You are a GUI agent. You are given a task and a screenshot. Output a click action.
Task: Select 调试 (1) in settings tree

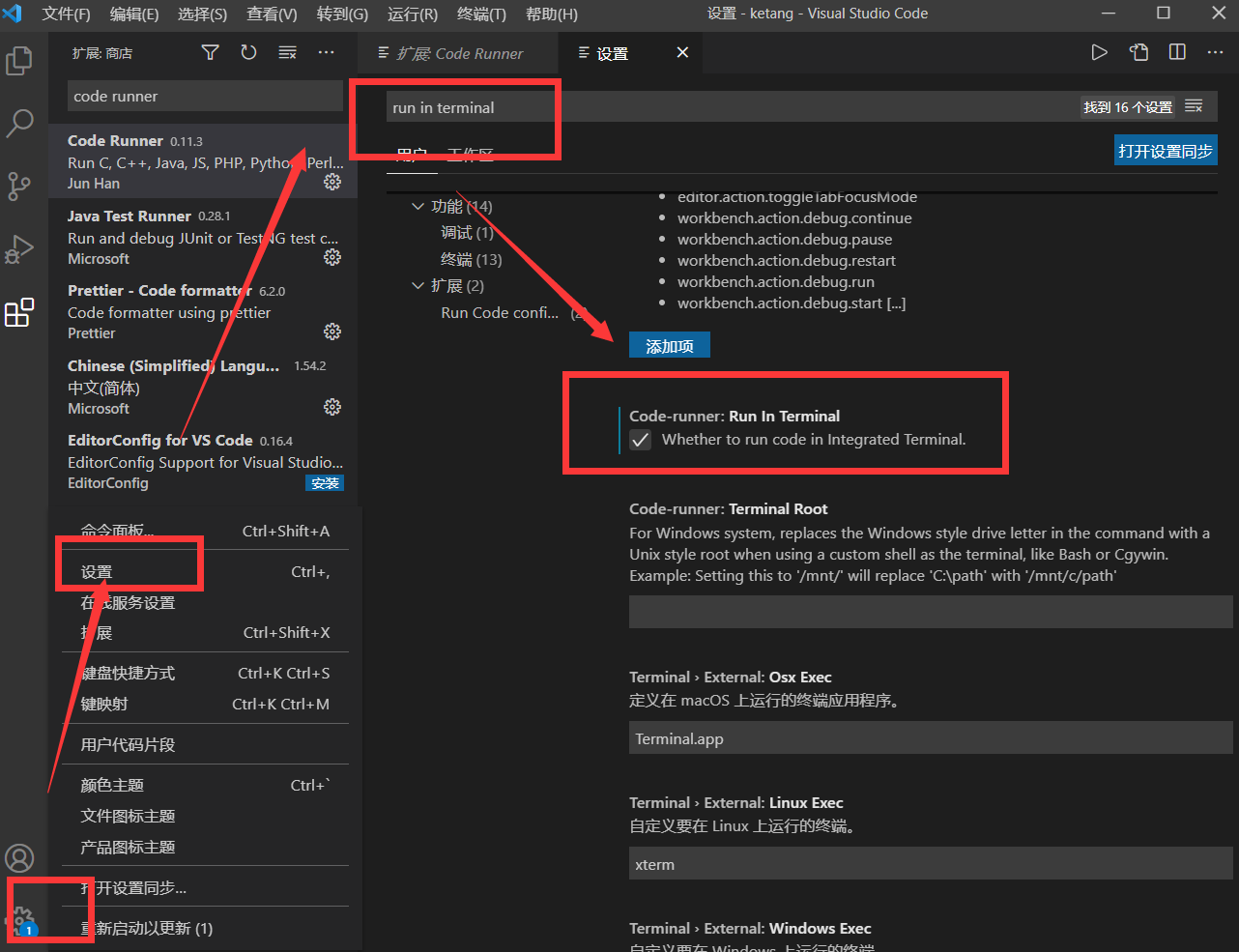[468, 233]
